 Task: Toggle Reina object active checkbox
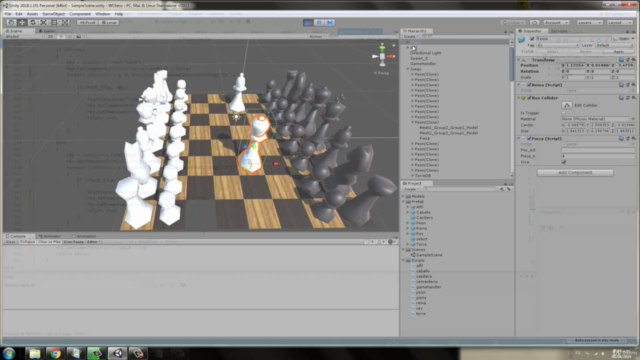[532, 39]
